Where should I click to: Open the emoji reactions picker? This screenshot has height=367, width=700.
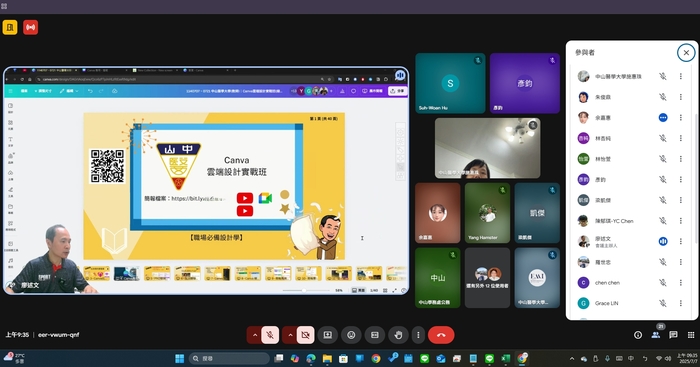(351, 335)
